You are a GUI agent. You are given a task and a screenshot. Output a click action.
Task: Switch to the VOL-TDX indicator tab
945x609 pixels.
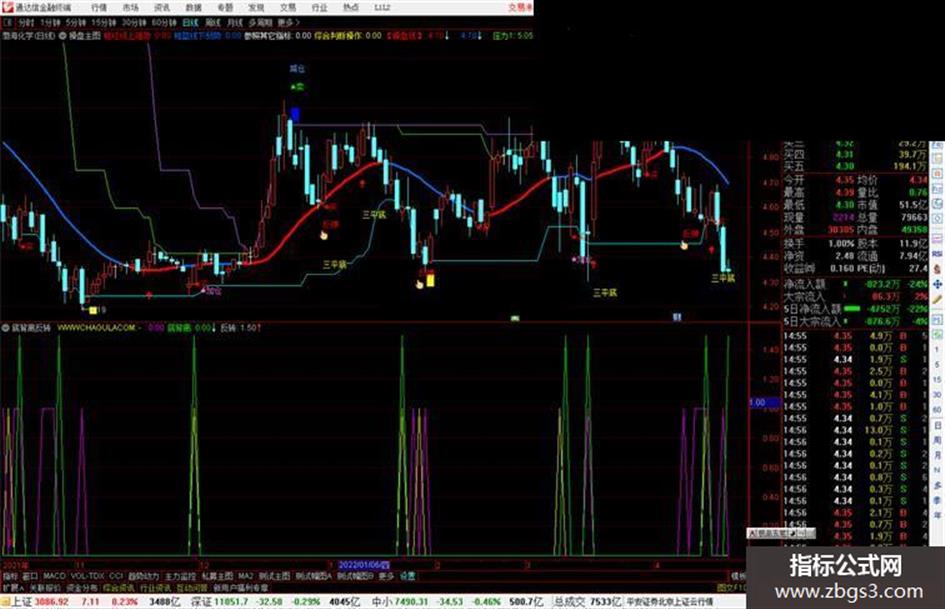87,576
